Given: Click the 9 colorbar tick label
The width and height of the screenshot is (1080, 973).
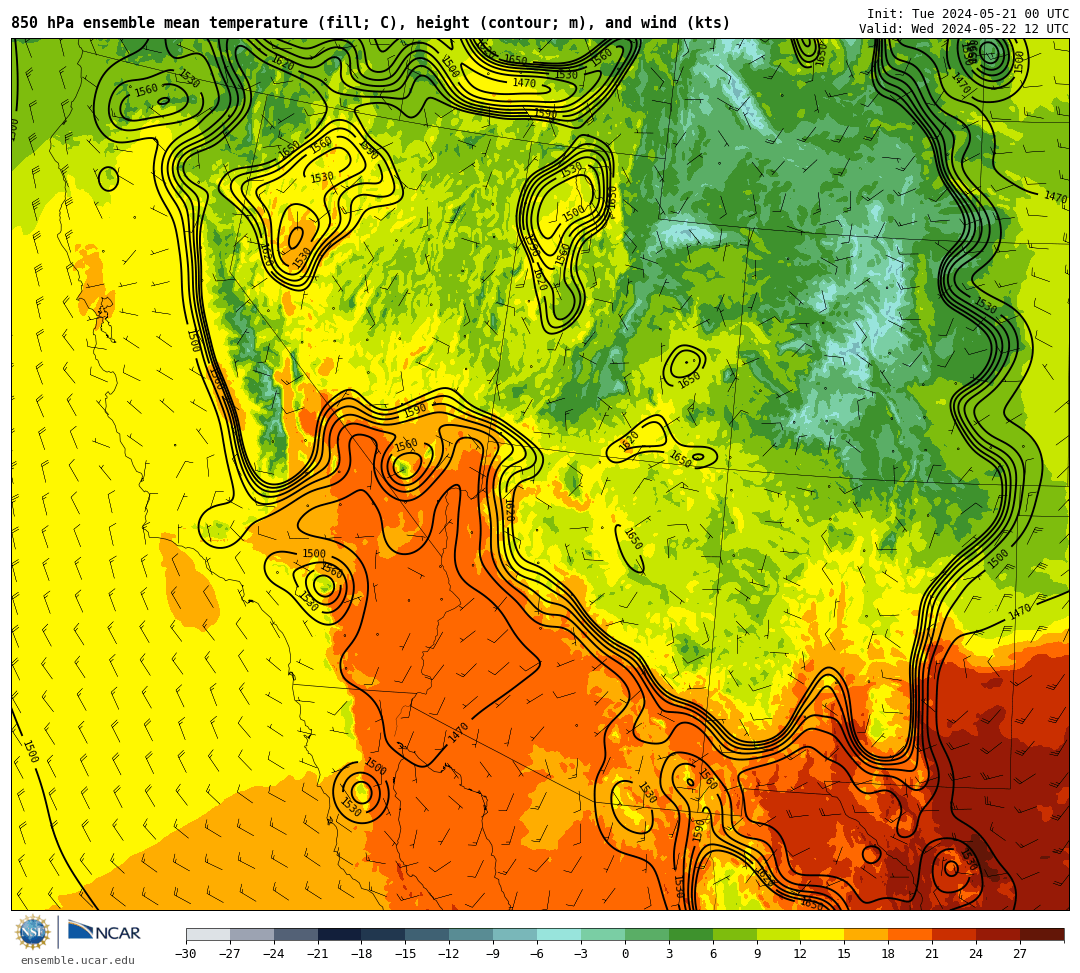Looking at the screenshot, I should click(x=757, y=954).
